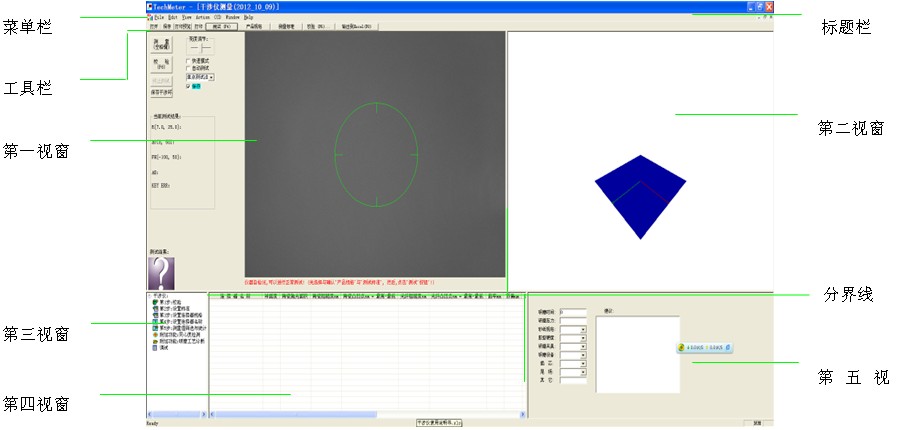Image resolution: width=899 pixels, height=430 pixels.
Task: Enable the 快速模式 checkbox
Action: (188, 61)
